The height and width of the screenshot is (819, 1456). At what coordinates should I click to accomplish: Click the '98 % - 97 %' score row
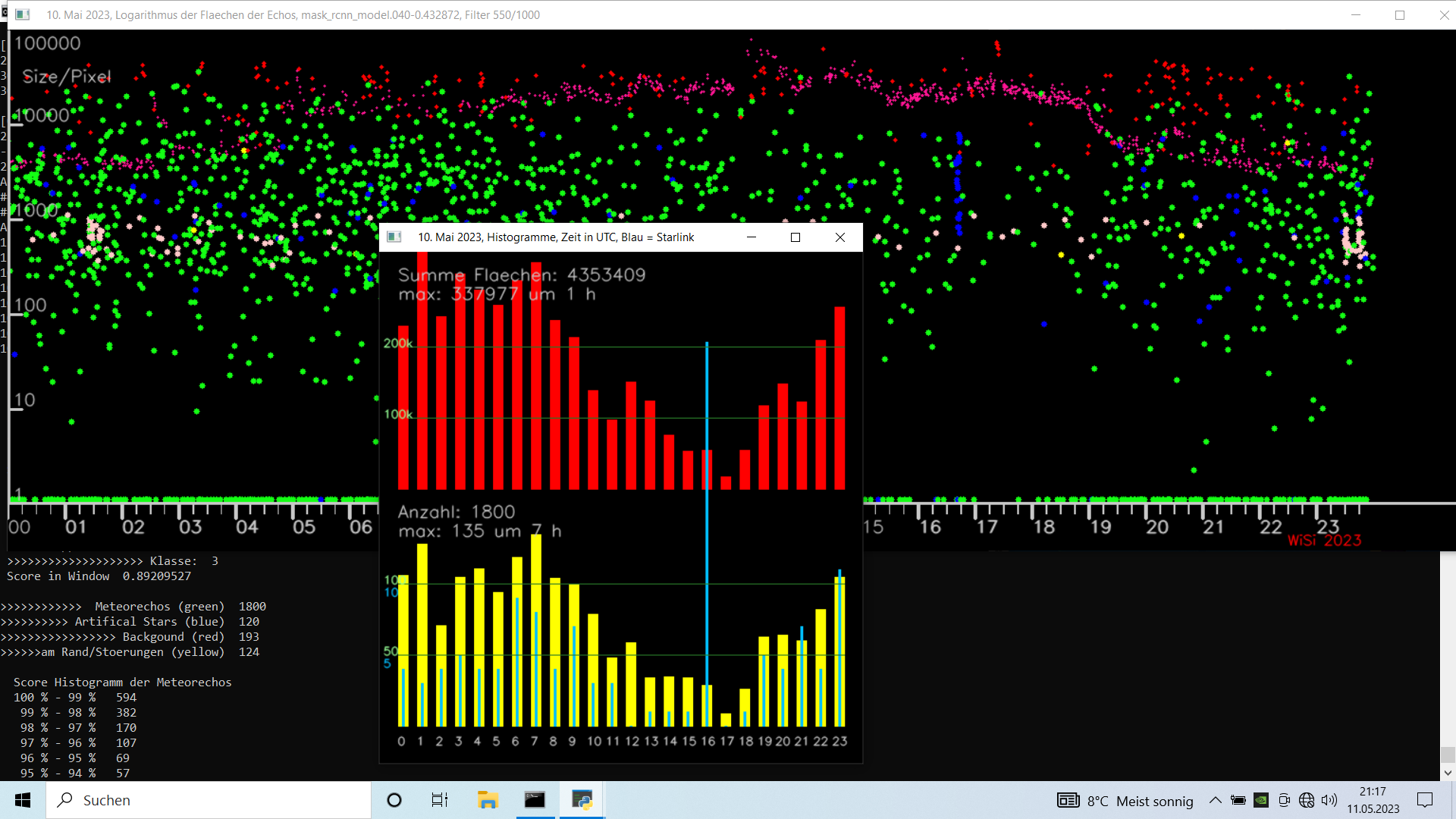click(78, 728)
